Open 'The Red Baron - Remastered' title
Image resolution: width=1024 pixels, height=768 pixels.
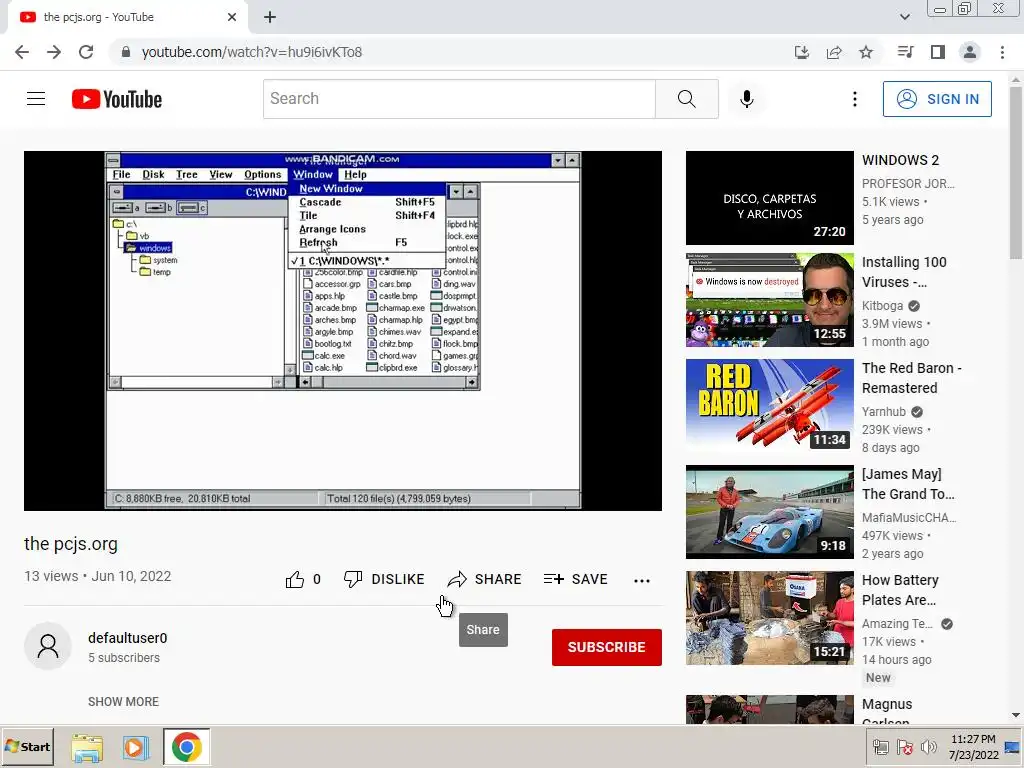pyautogui.click(x=911, y=378)
